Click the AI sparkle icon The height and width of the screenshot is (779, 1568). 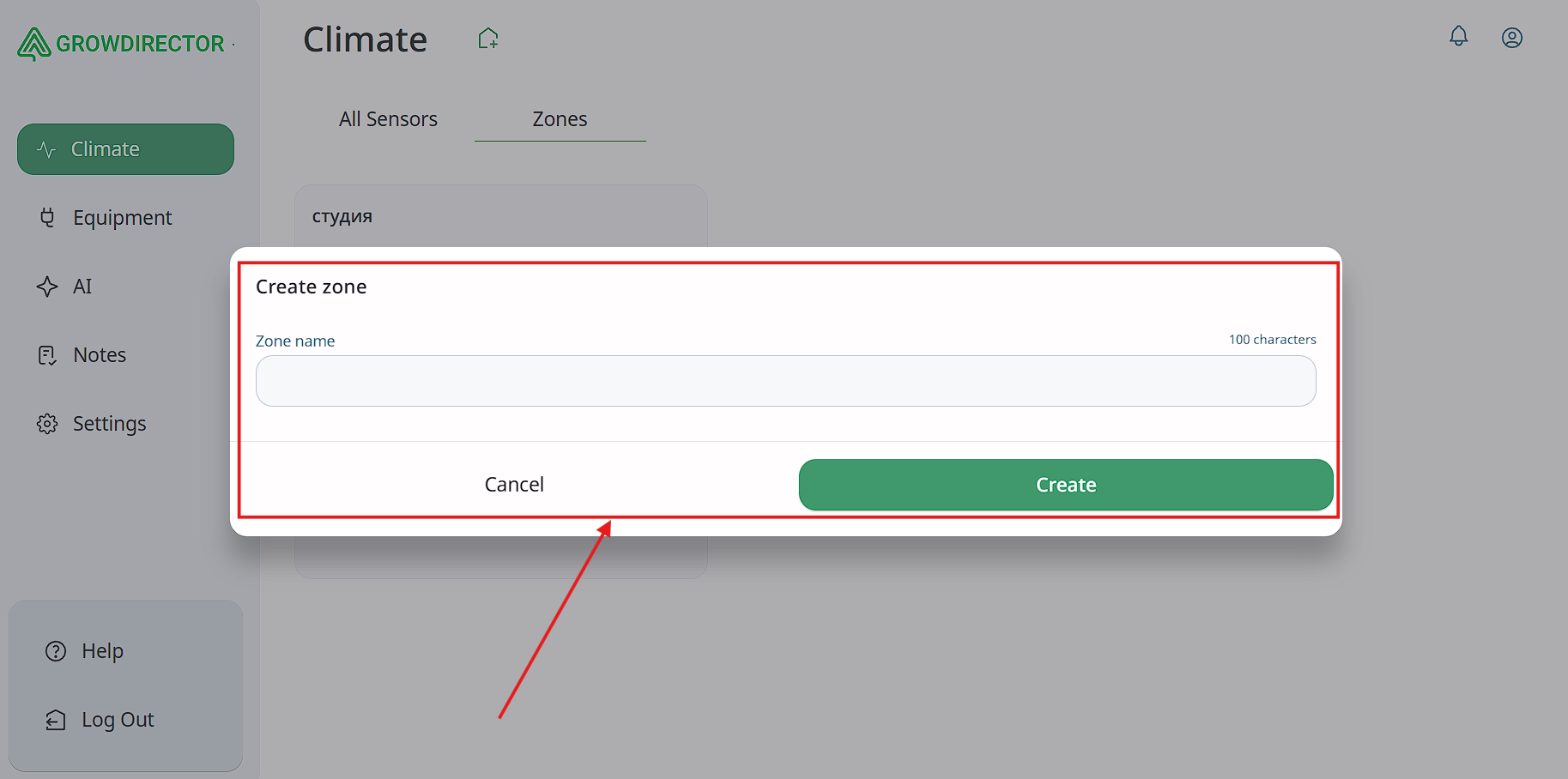point(47,287)
